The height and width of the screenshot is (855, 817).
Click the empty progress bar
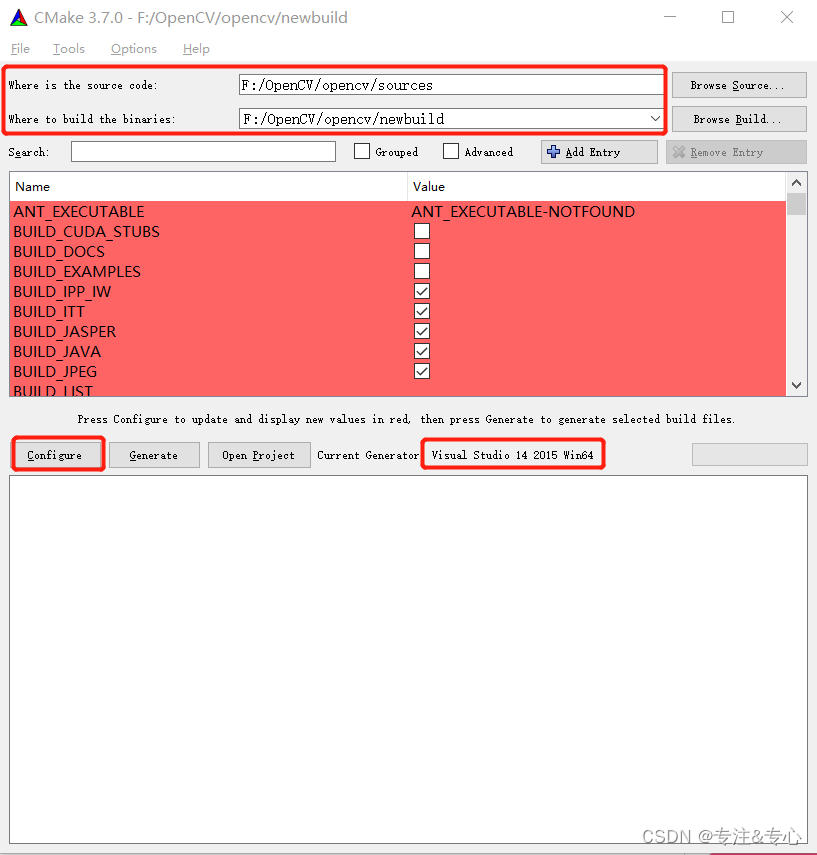[x=749, y=455]
